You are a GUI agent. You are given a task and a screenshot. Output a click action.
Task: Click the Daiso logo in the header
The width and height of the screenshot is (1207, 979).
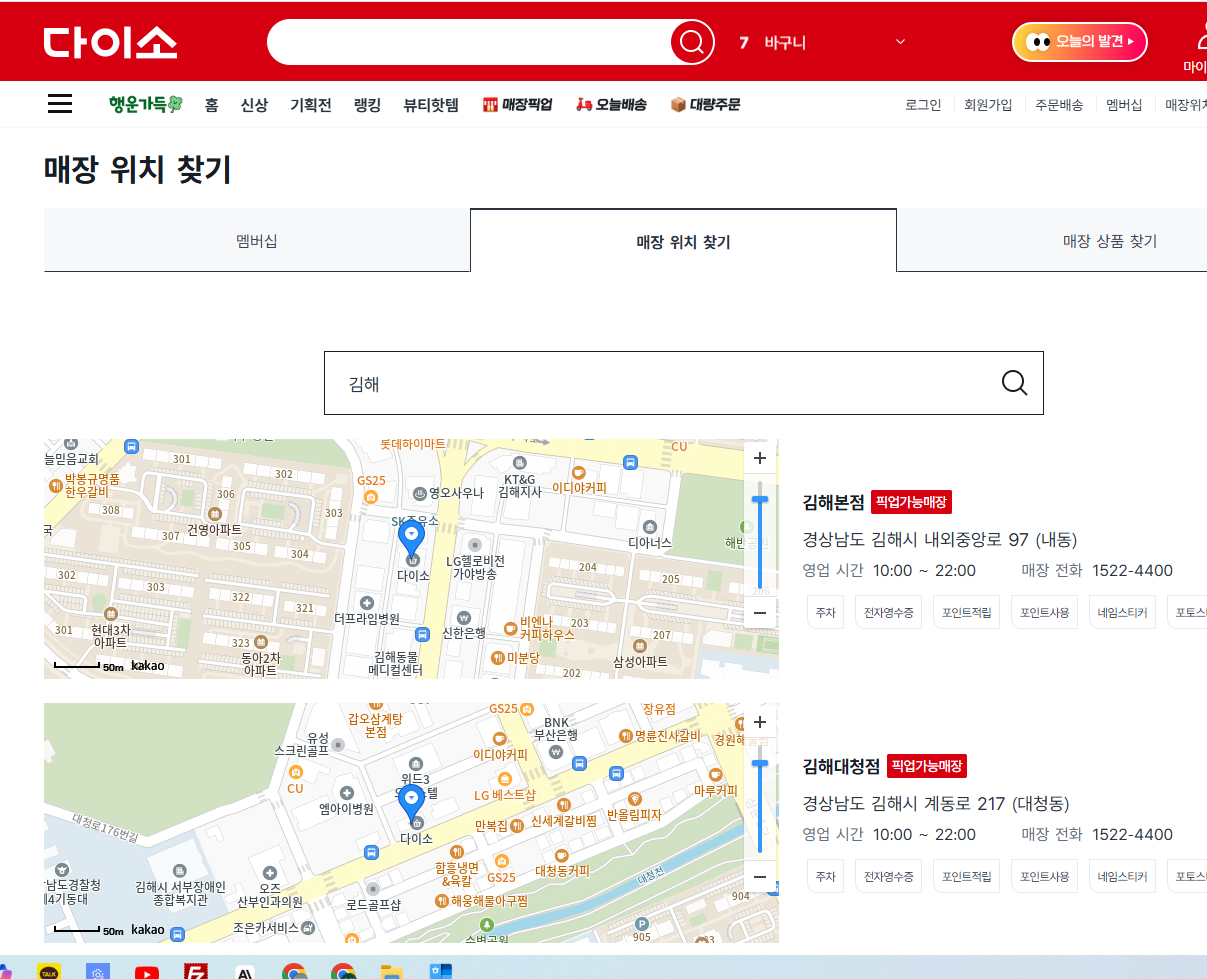coord(111,42)
